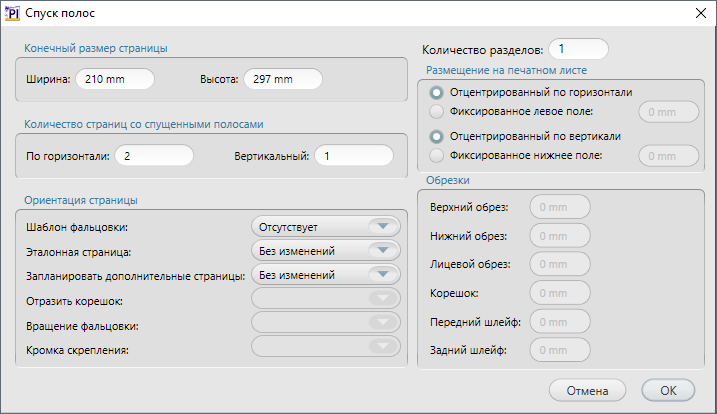Confirm with the OK button
717x414 pixels.
[668, 390]
